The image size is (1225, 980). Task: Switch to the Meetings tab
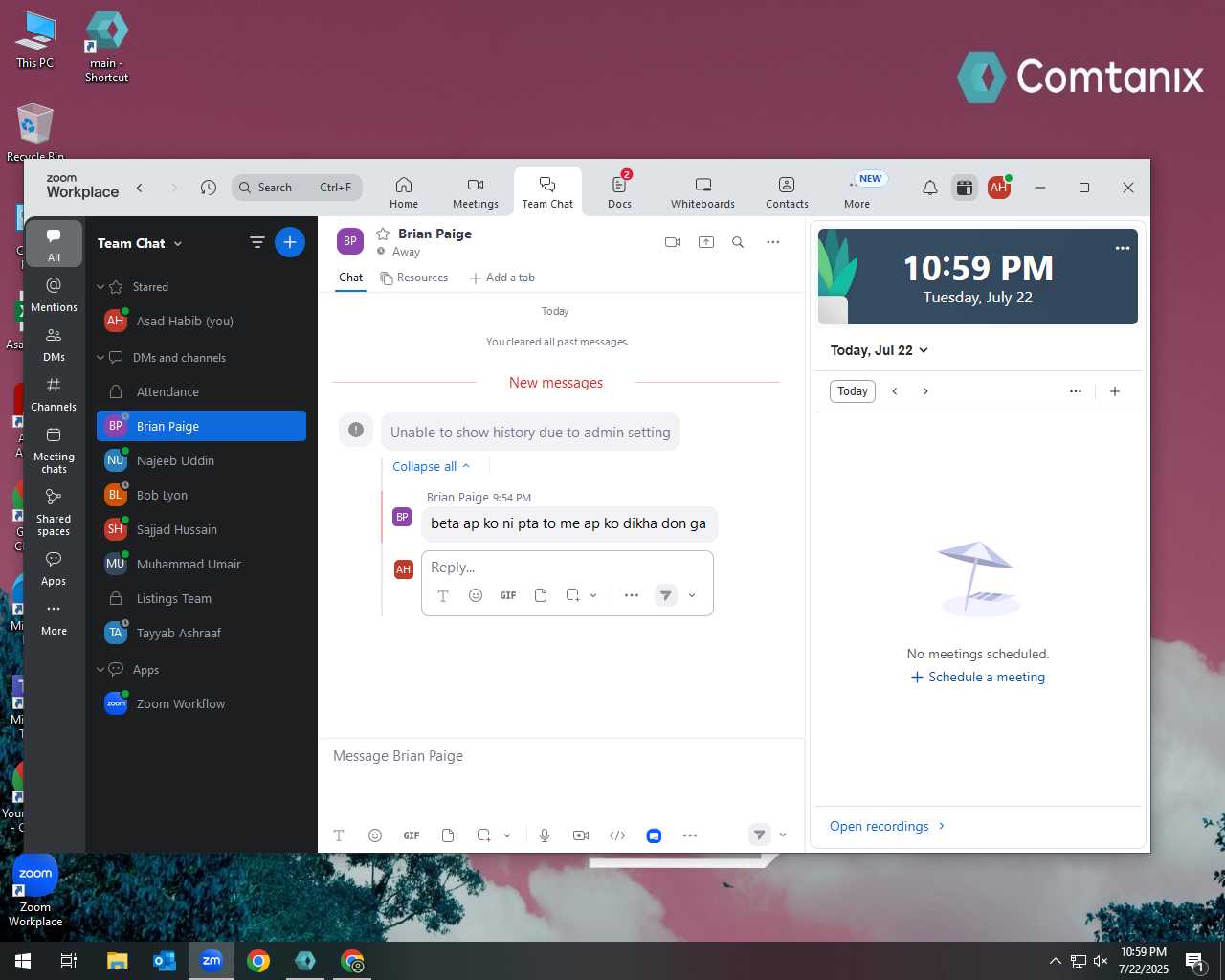coord(476,192)
